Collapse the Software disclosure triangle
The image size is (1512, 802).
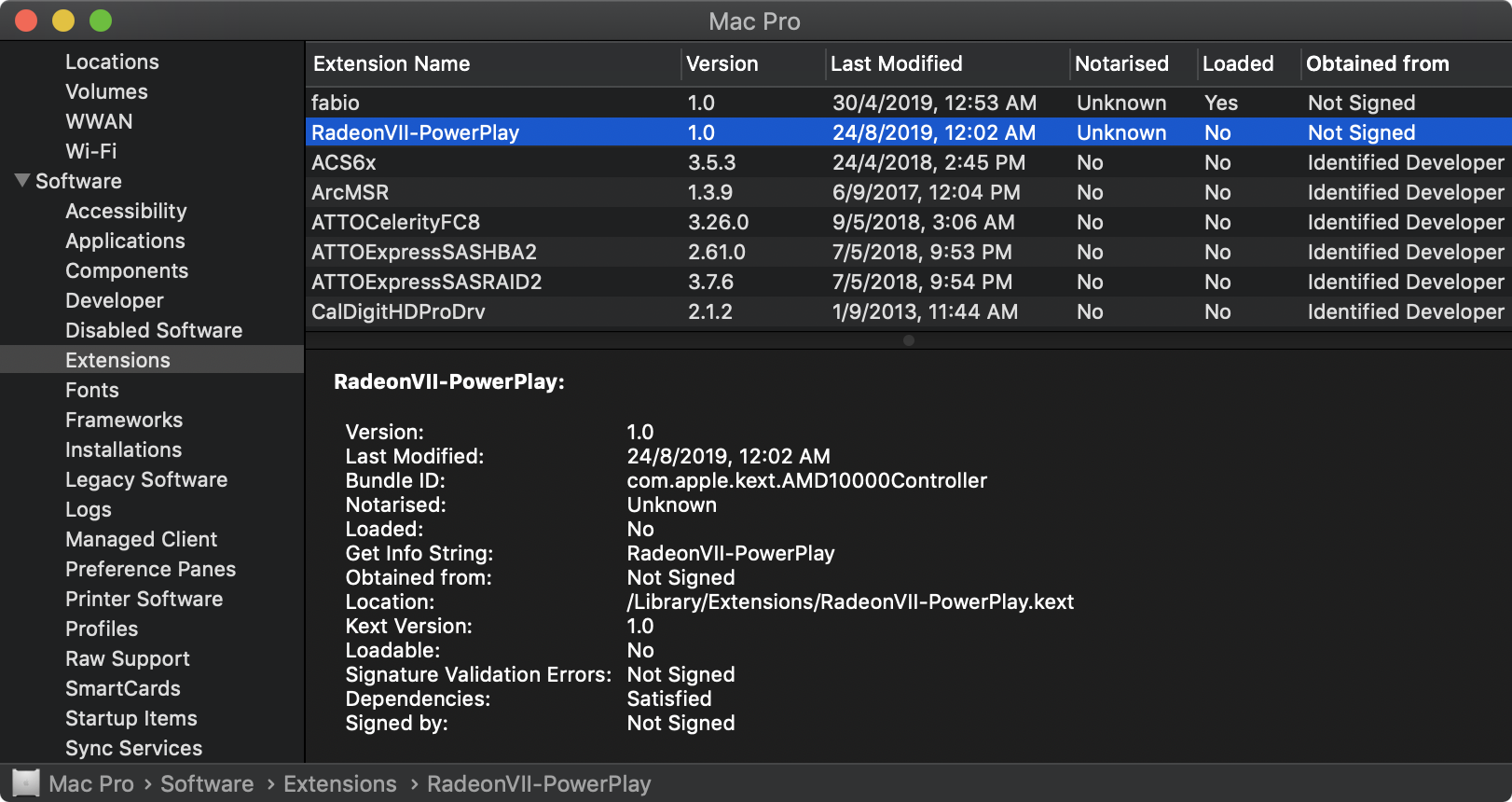pyautogui.click(x=22, y=180)
